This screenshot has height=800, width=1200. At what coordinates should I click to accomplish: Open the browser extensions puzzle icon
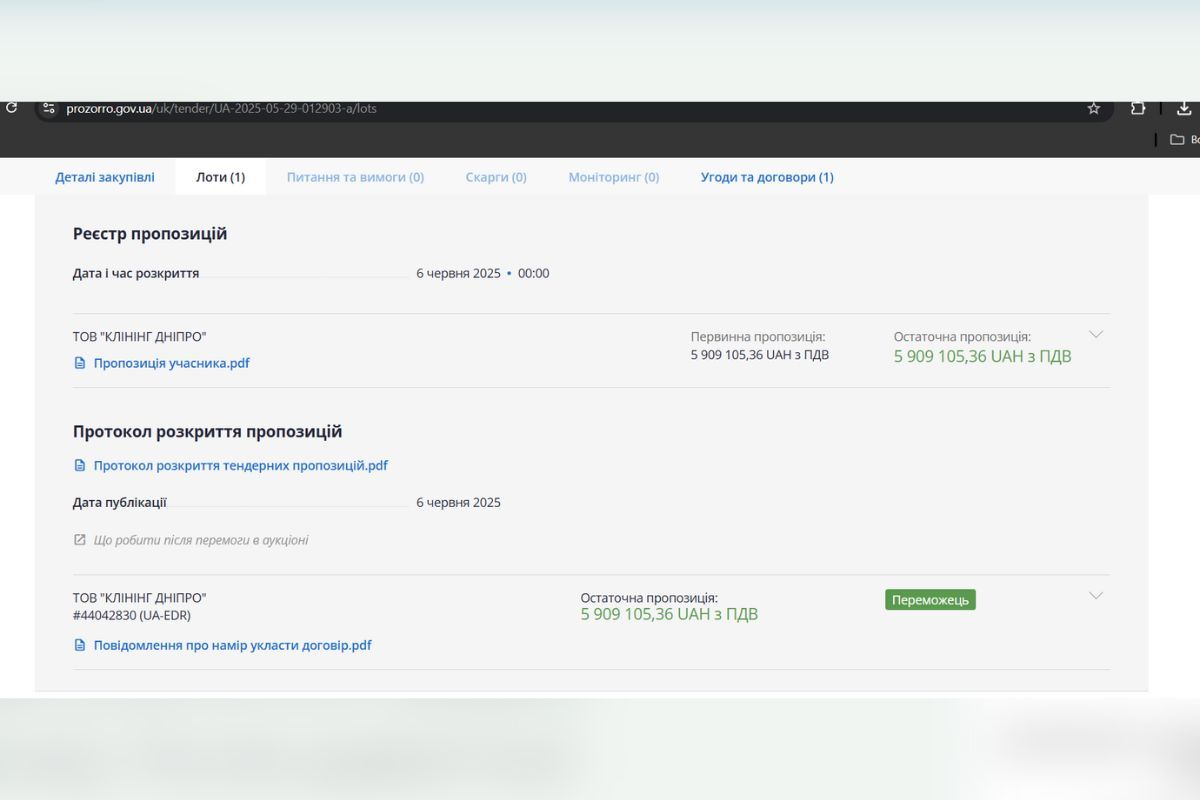pyautogui.click(x=1138, y=108)
